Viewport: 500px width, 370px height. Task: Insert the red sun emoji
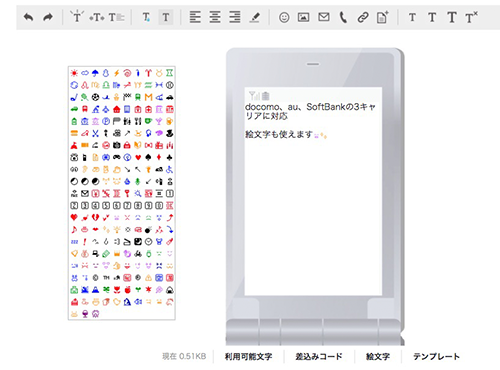coord(74,73)
